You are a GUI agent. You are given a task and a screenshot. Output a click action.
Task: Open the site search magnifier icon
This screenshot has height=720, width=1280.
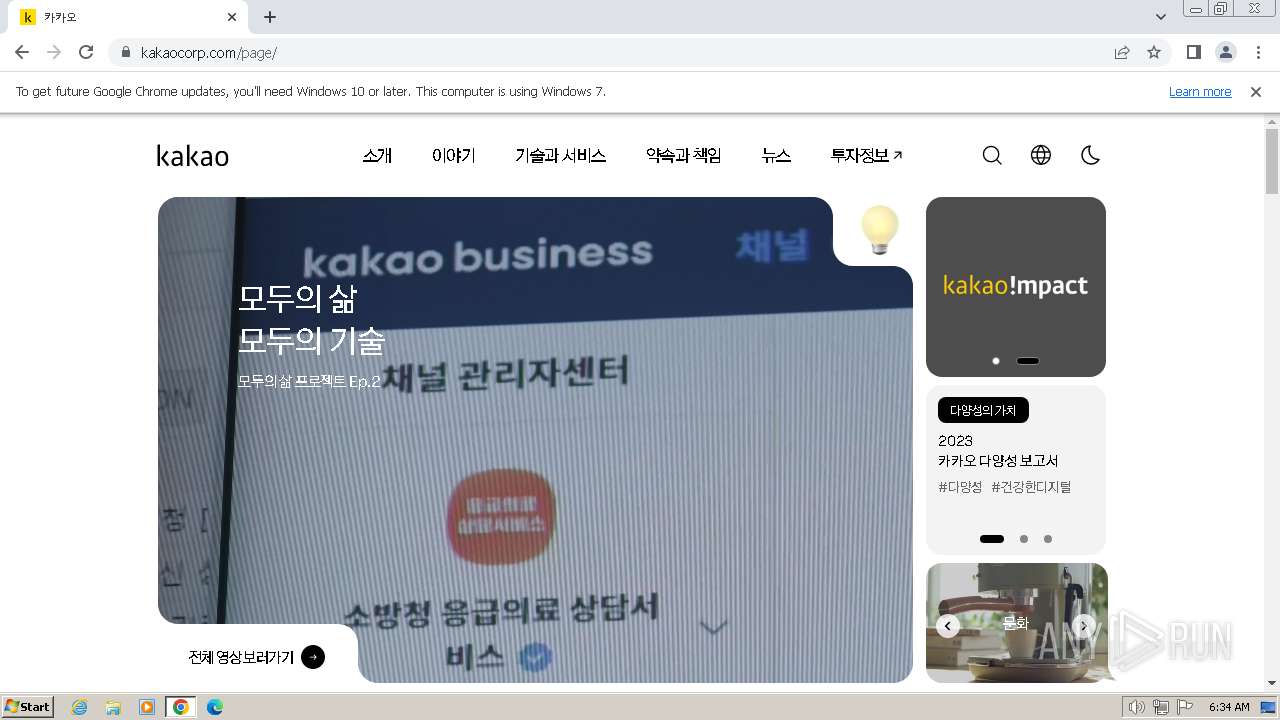[x=992, y=155]
